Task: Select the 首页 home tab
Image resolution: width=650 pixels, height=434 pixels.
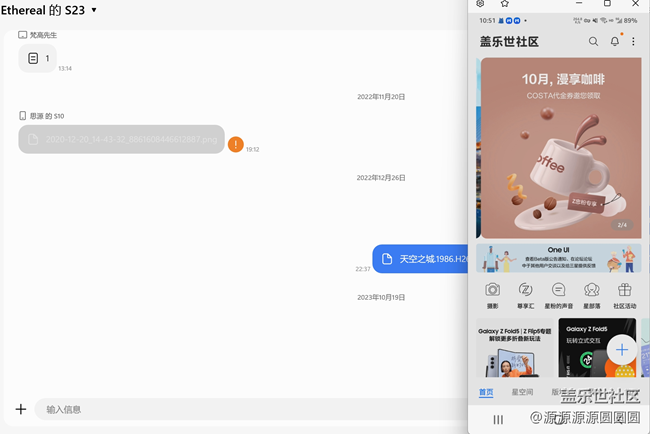Action: 486,392
